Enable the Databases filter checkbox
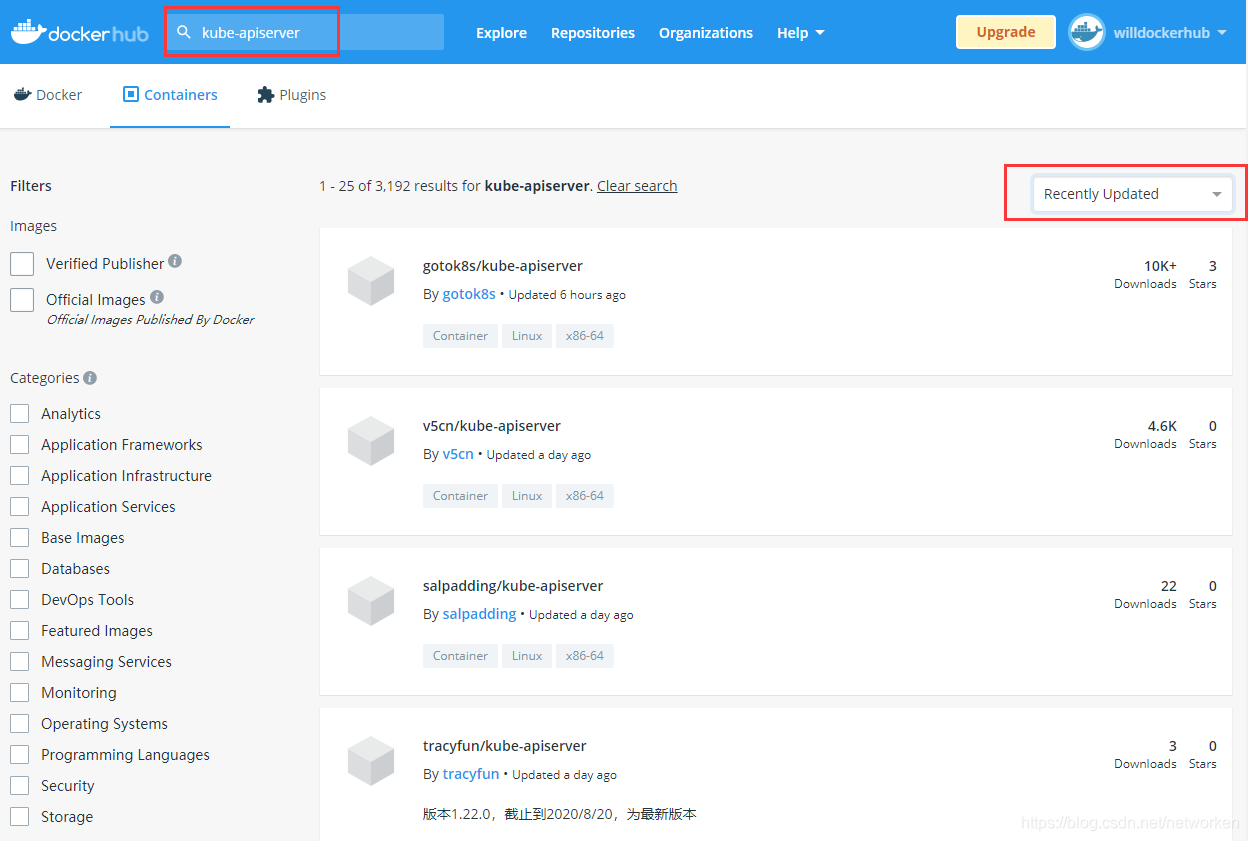The width and height of the screenshot is (1248, 841). 19,569
